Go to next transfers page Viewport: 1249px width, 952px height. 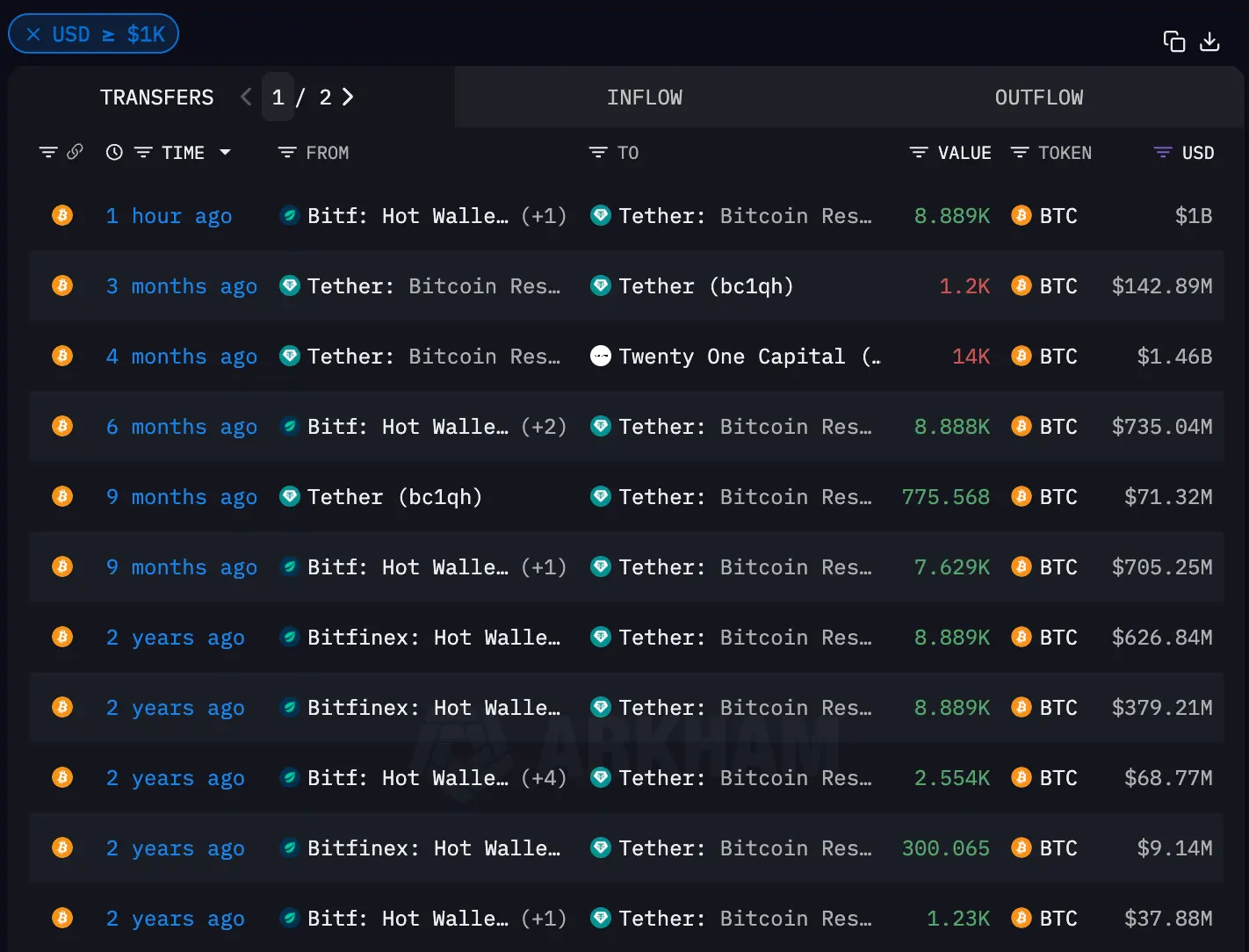(x=348, y=97)
